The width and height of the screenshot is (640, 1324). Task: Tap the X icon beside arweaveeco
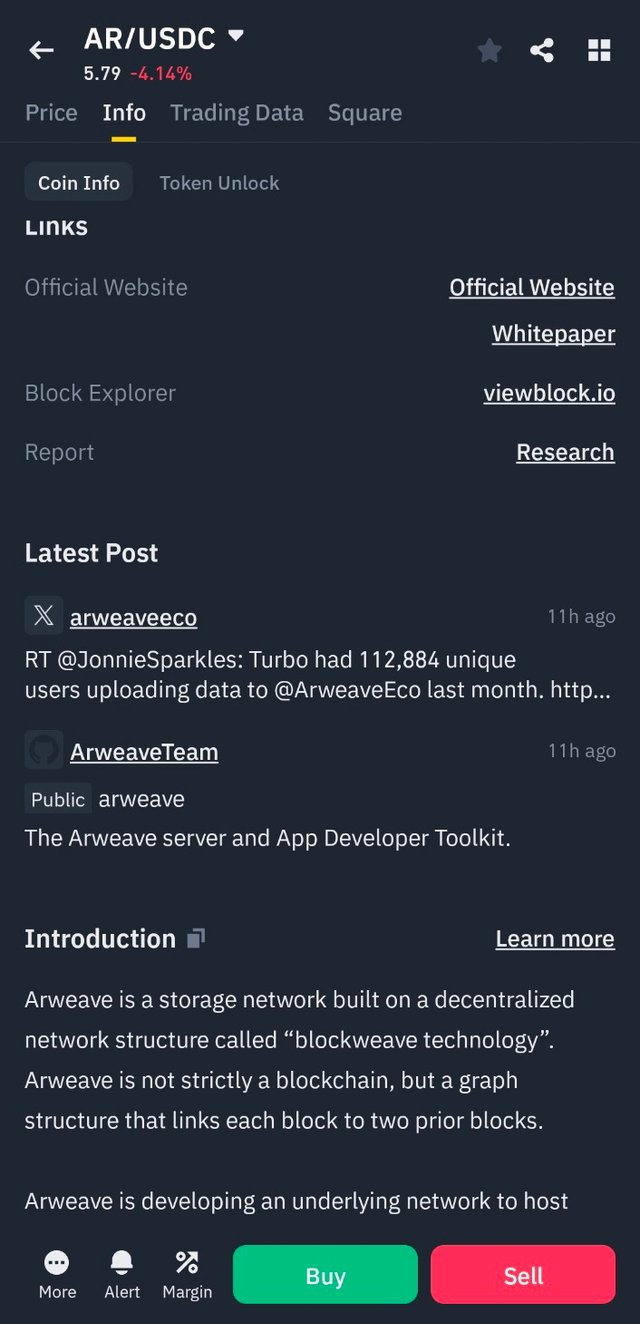44,616
